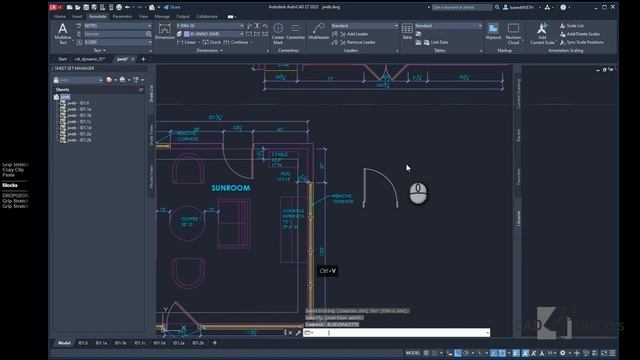Toggle polar tracking in status bar
The height and width of the screenshot is (360, 640).
pos(466,353)
